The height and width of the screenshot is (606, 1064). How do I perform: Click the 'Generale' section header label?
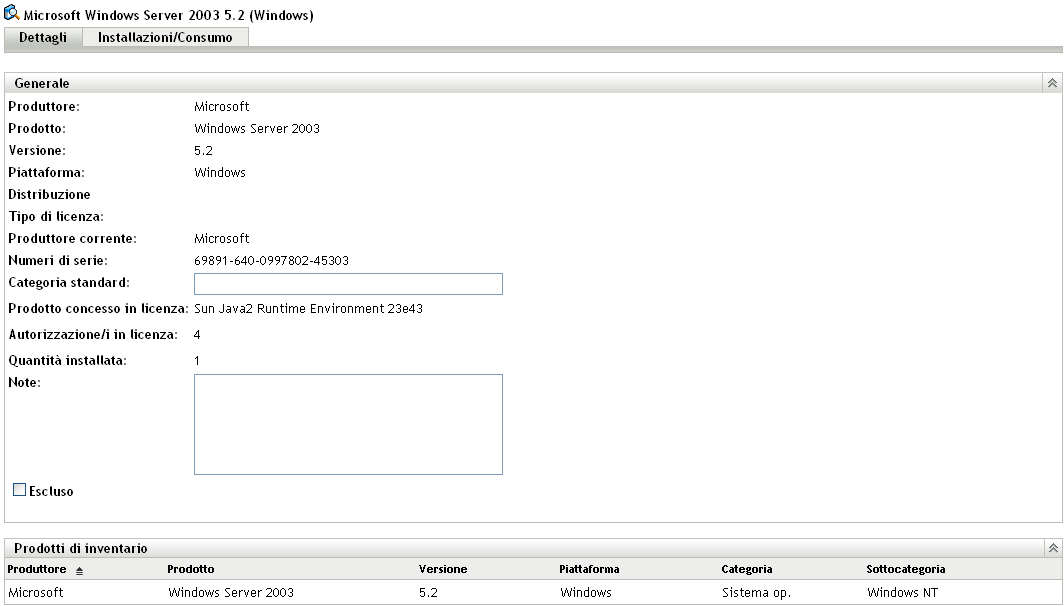point(41,83)
